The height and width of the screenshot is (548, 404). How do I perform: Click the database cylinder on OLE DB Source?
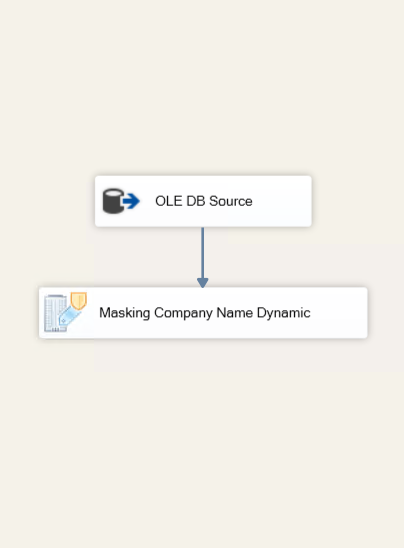[x=113, y=201]
